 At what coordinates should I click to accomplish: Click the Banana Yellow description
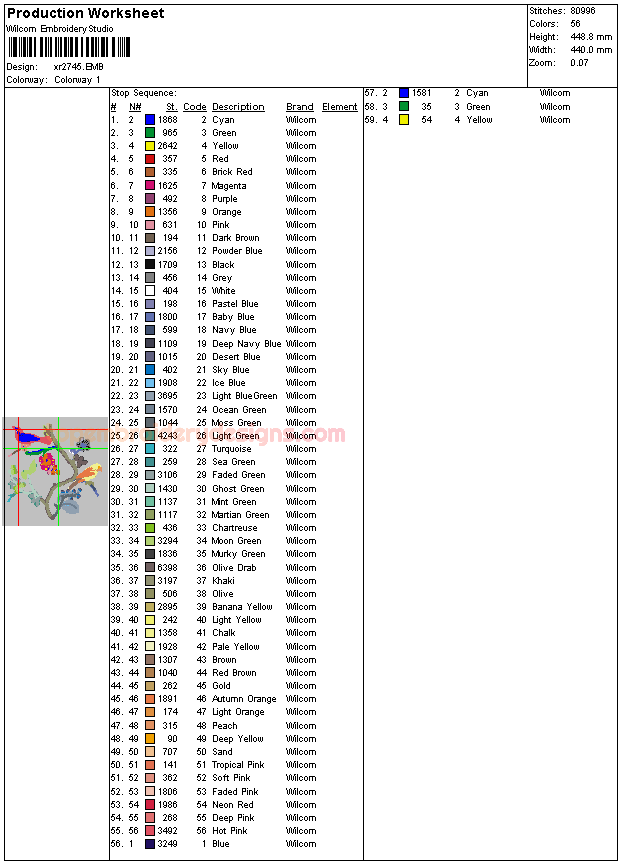point(242,607)
